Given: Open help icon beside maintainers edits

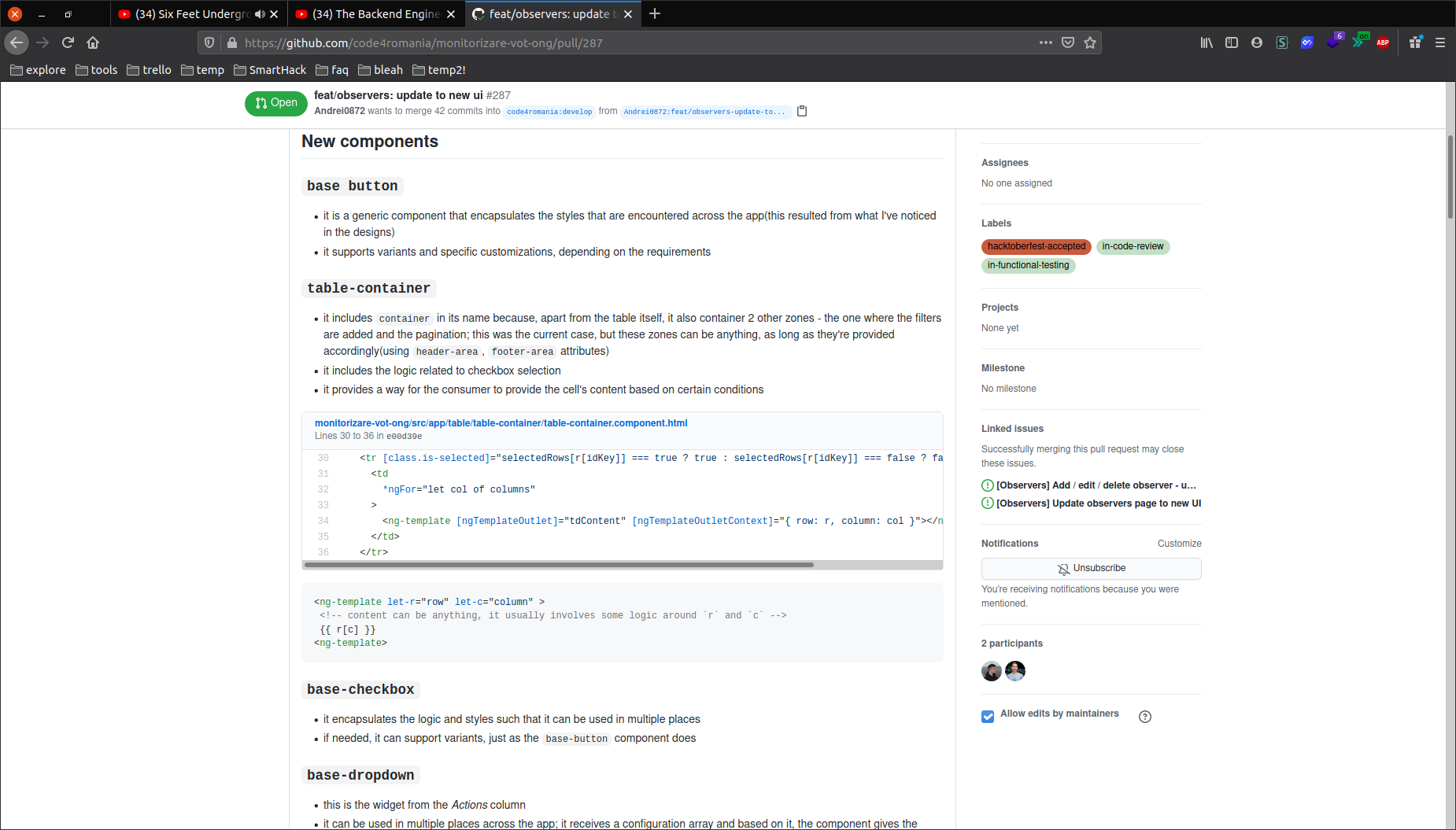Looking at the screenshot, I should pos(1144,716).
